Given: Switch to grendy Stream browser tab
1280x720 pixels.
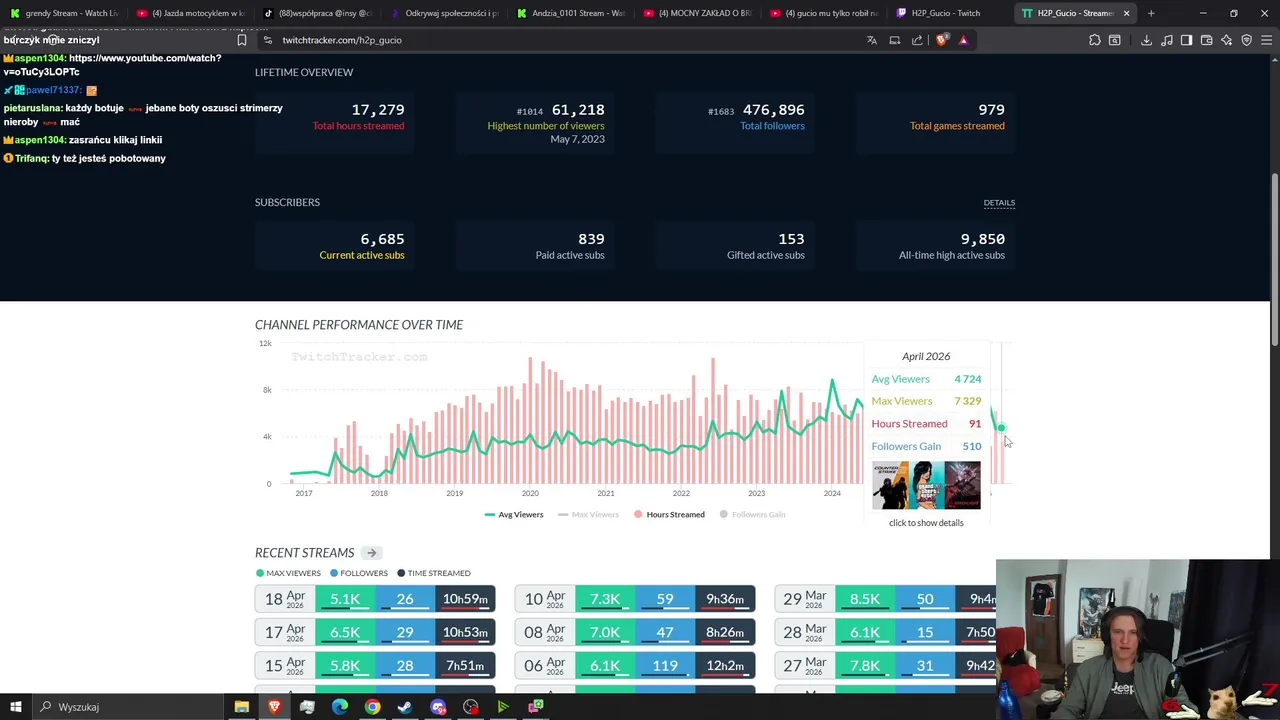Looking at the screenshot, I should pyautogui.click(x=63, y=13).
